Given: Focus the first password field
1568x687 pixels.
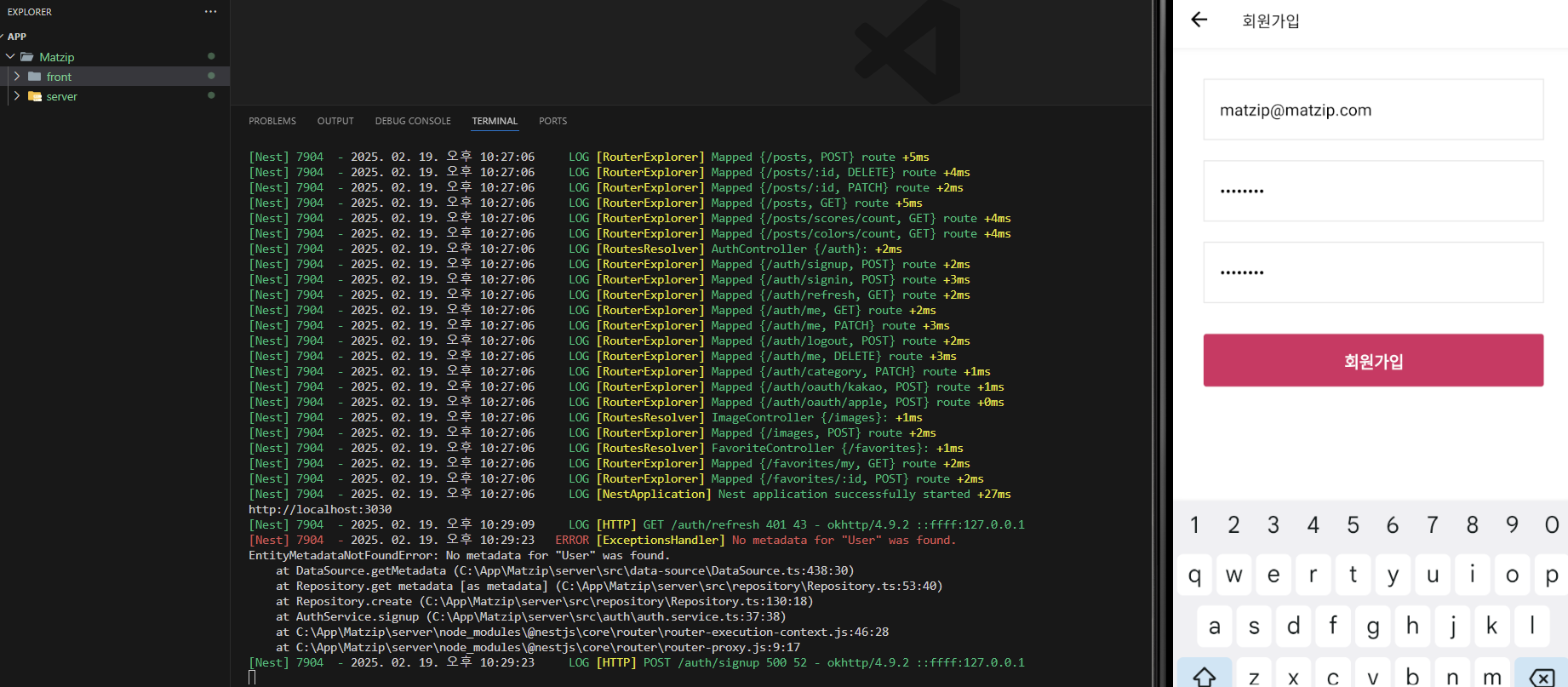Looking at the screenshot, I should click(1373, 191).
